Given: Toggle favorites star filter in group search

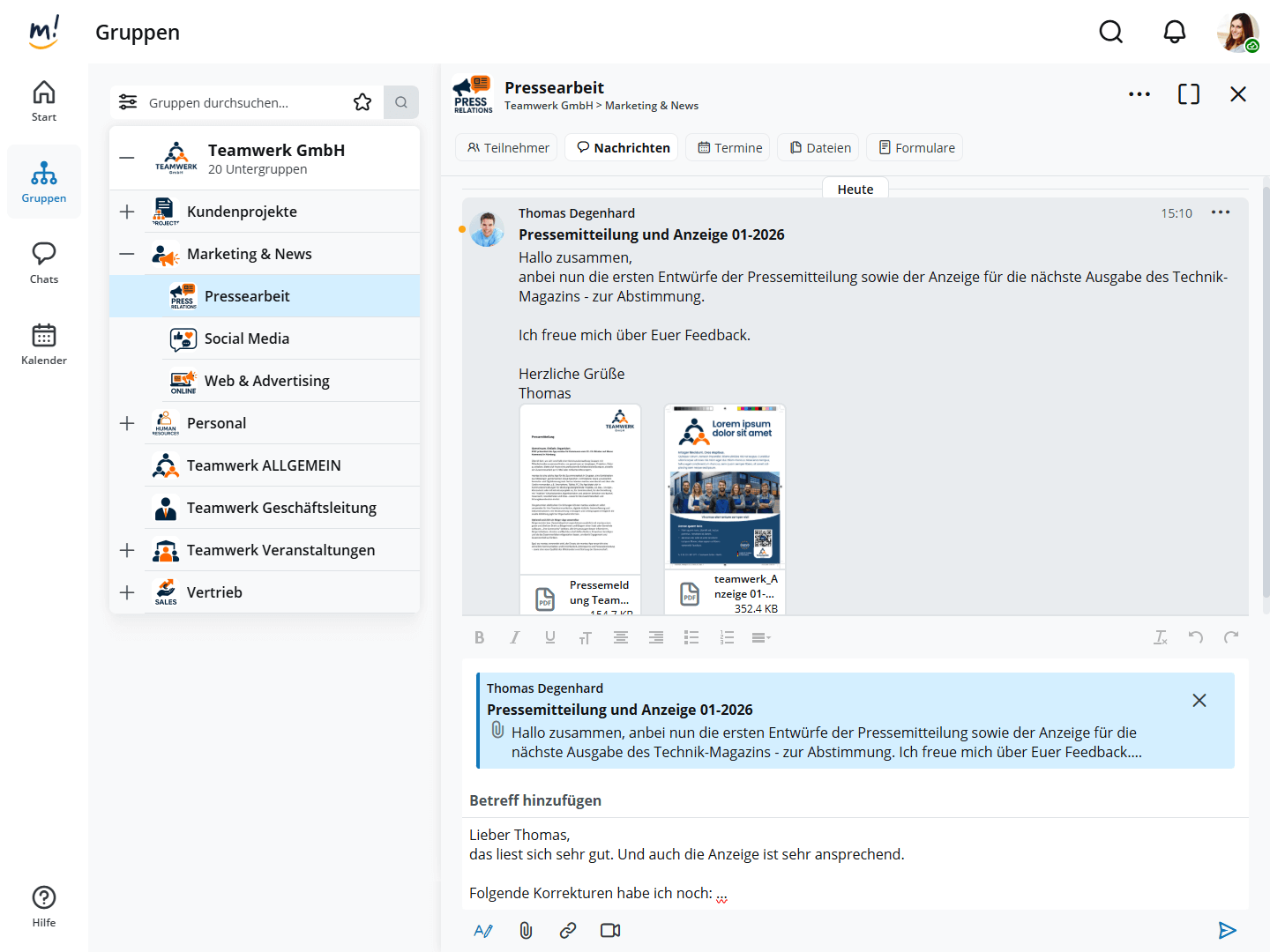Looking at the screenshot, I should point(362,102).
